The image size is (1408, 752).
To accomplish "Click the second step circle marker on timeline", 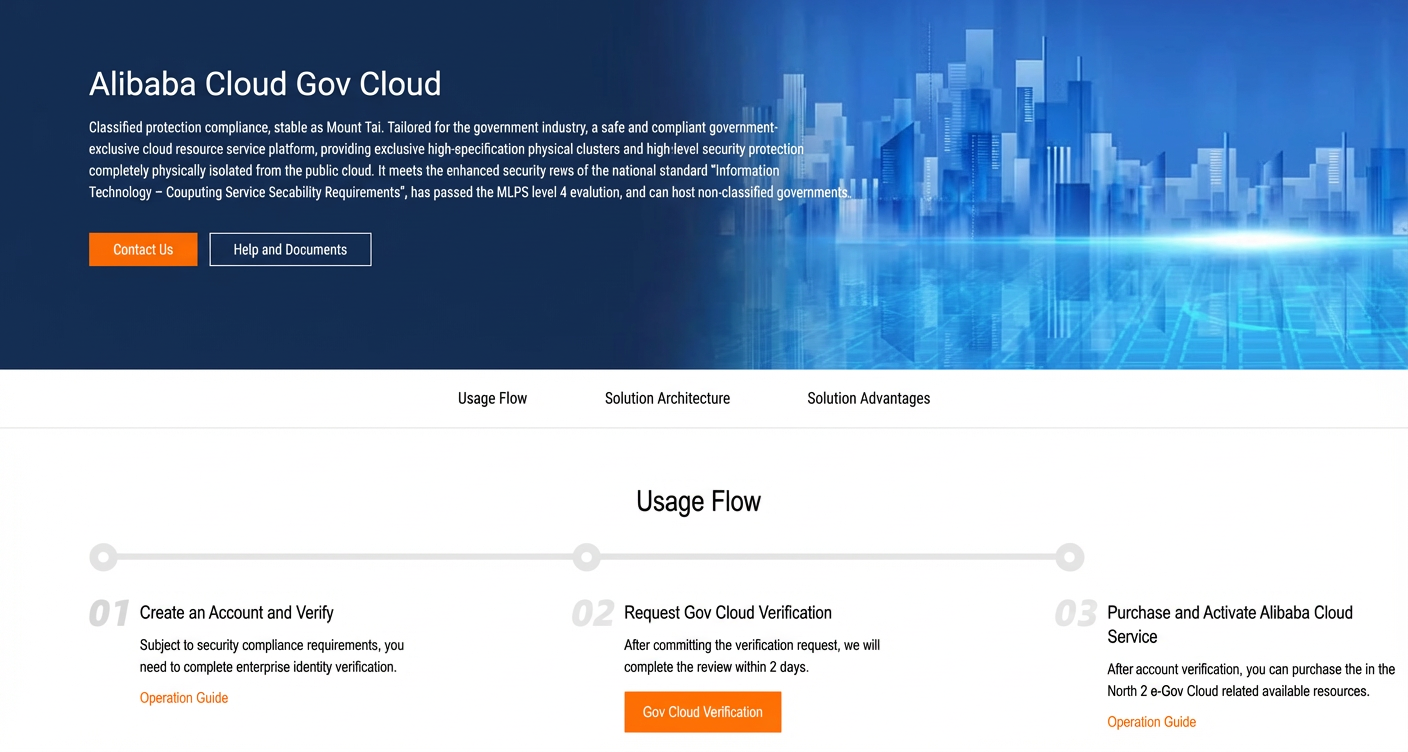I will tap(587, 557).
